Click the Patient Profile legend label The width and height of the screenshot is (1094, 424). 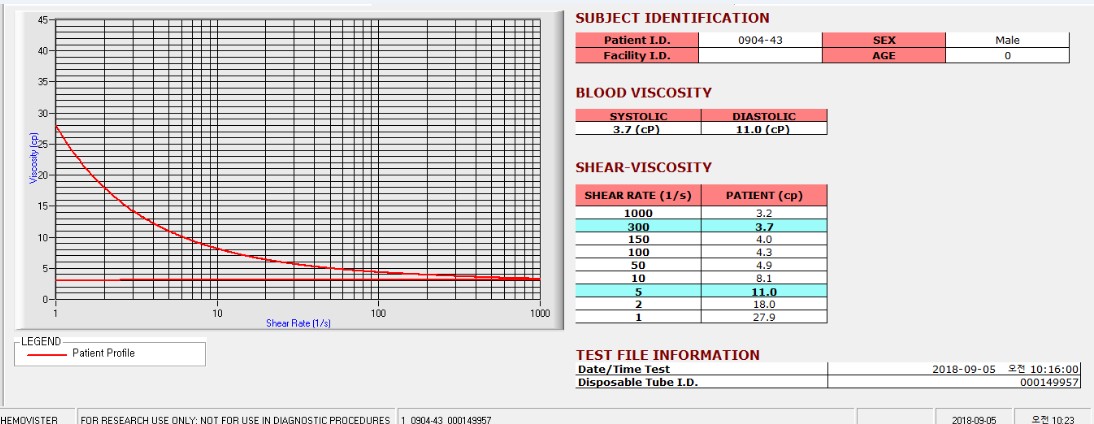click(103, 354)
